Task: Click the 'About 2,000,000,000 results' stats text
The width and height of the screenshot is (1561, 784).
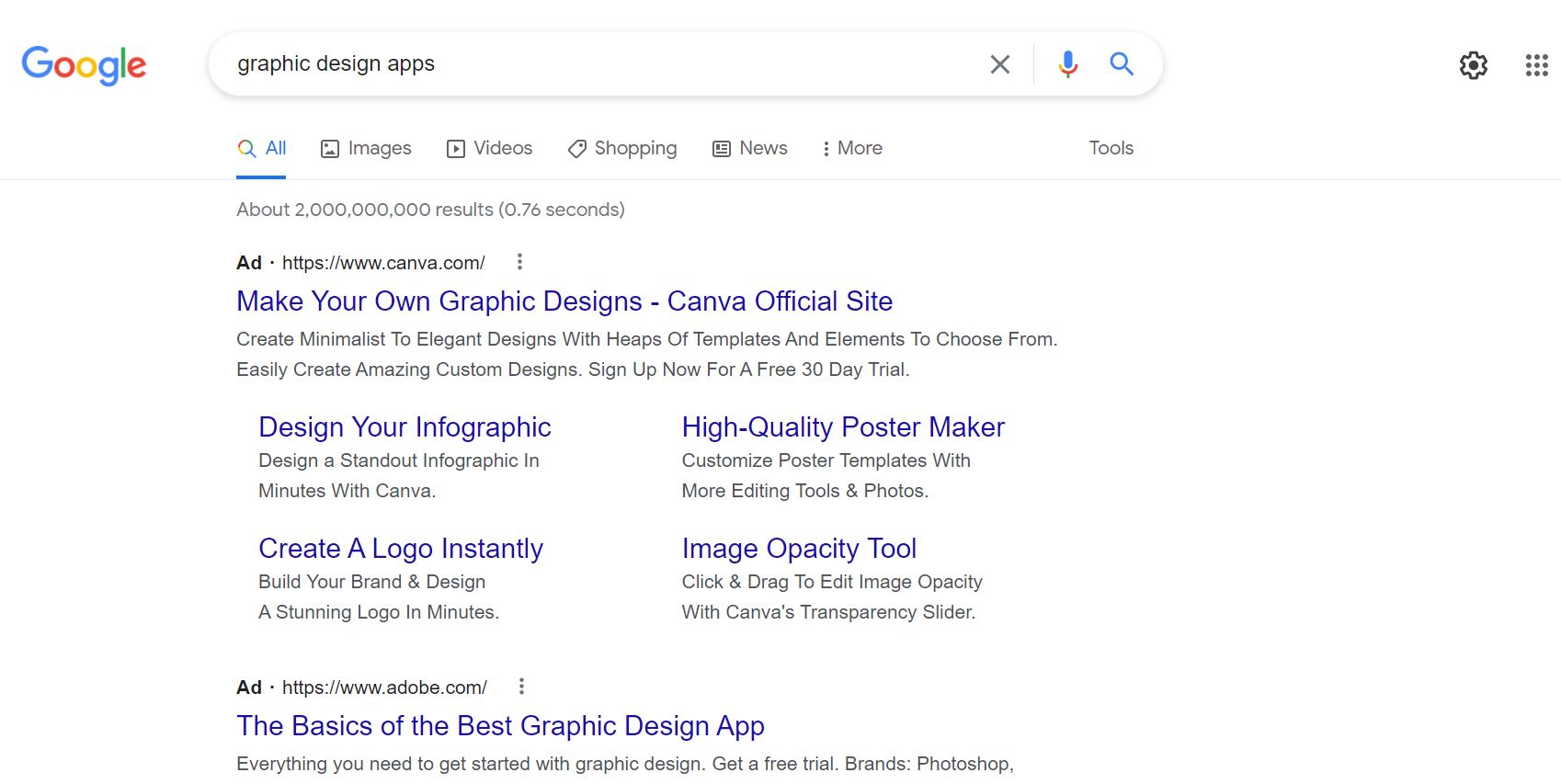Action: click(430, 210)
